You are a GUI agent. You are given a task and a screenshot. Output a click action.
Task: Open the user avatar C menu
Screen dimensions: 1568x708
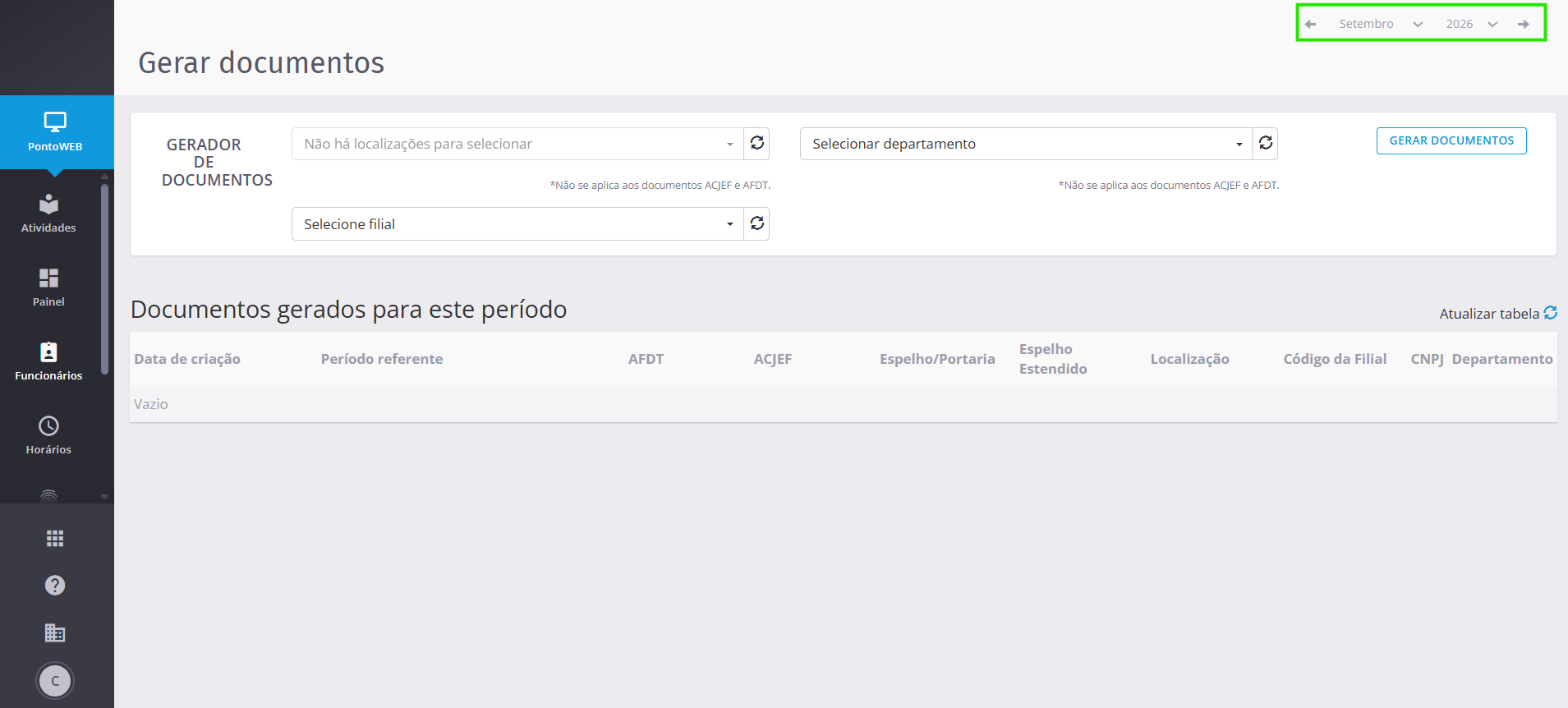[55, 680]
